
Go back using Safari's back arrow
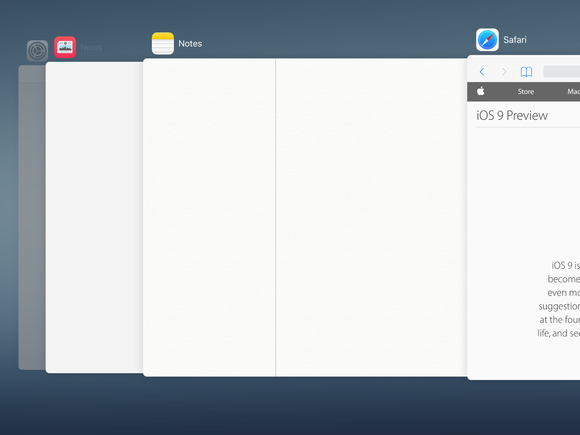[x=482, y=72]
